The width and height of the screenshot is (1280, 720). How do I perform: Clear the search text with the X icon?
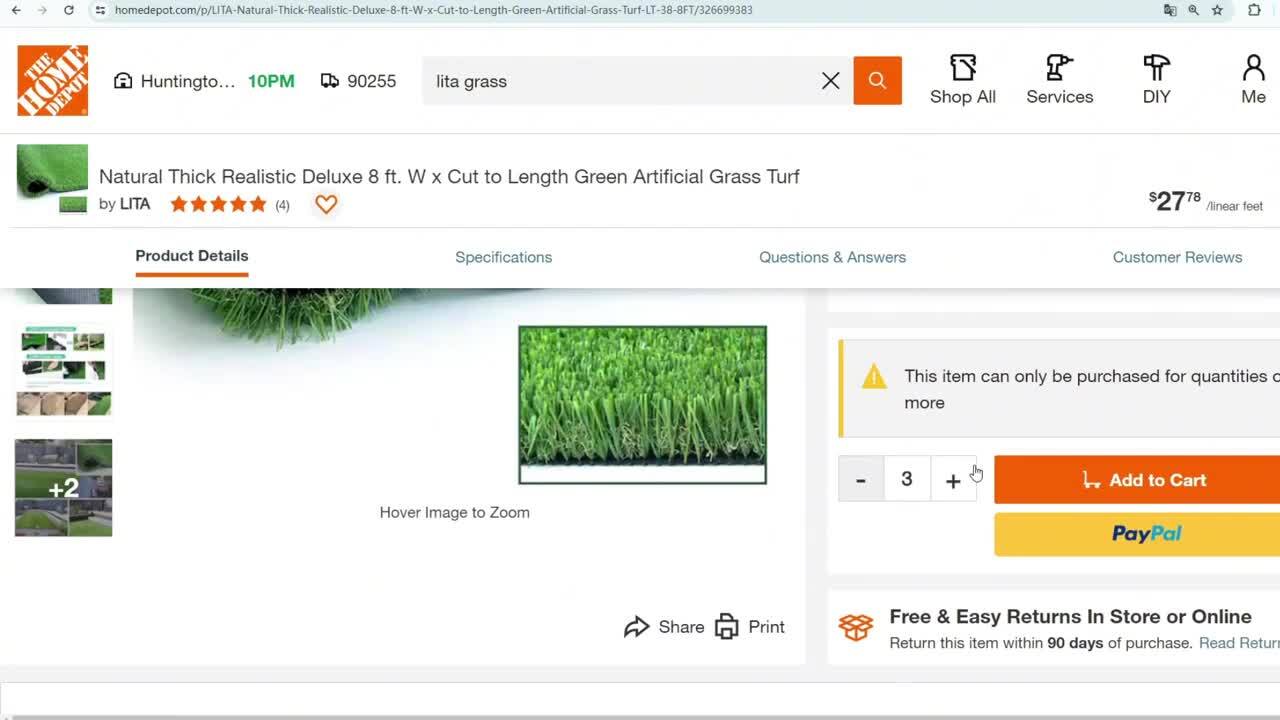[830, 81]
